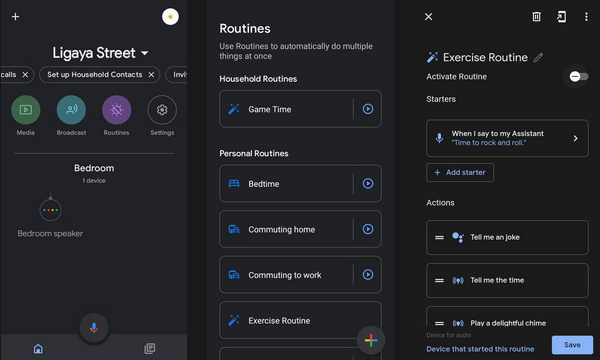Grab the reorder handle for Tell me an joke
This screenshot has height=360, width=600.
coord(439,238)
